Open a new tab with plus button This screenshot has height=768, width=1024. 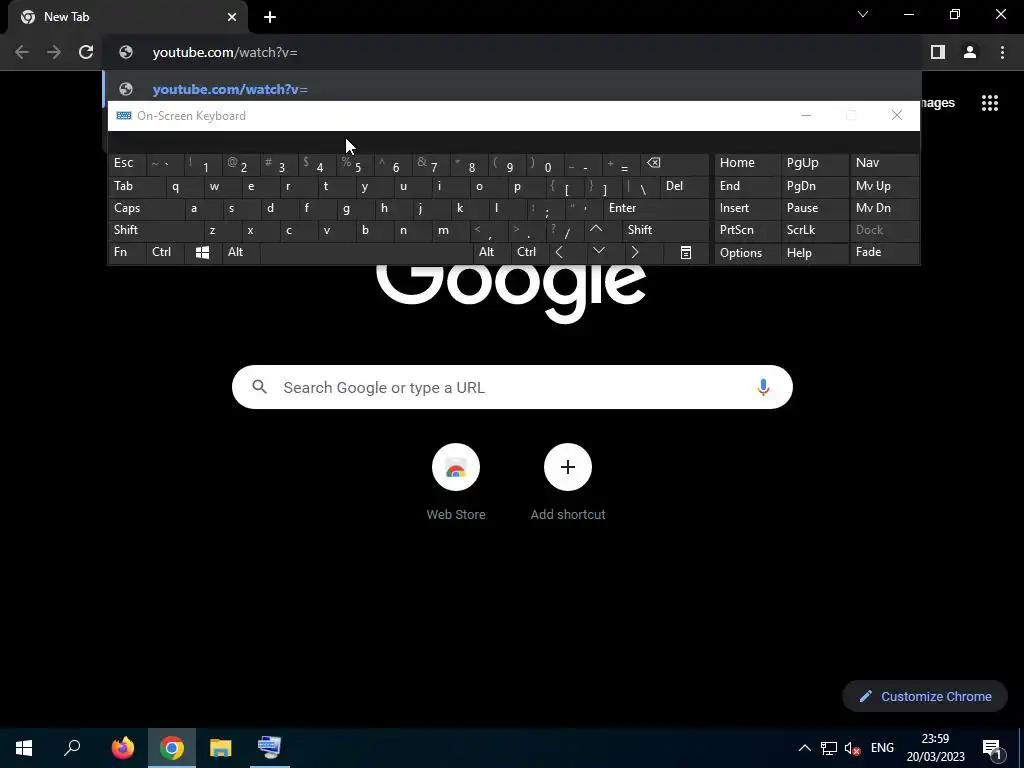click(x=270, y=17)
